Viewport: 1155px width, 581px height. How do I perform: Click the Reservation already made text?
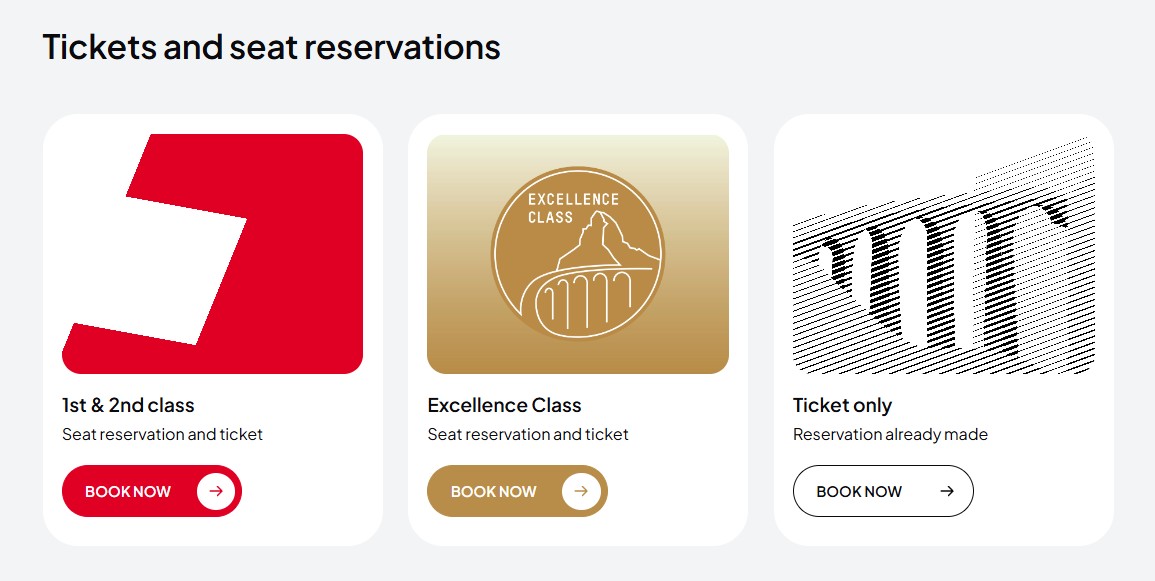[890, 434]
